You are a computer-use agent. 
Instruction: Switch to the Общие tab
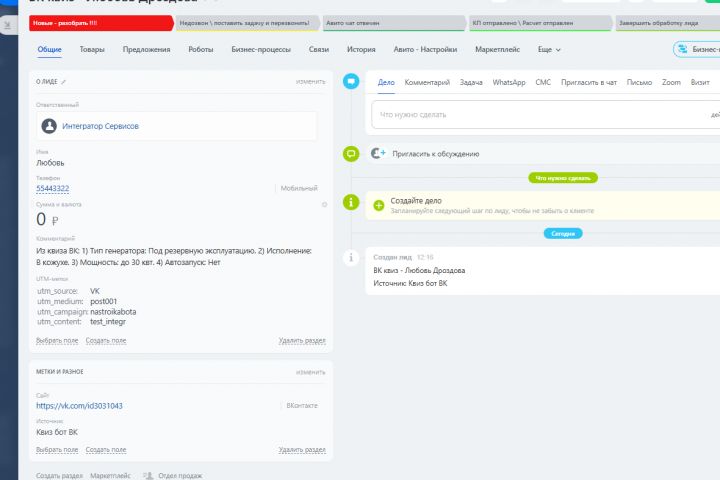point(49,49)
